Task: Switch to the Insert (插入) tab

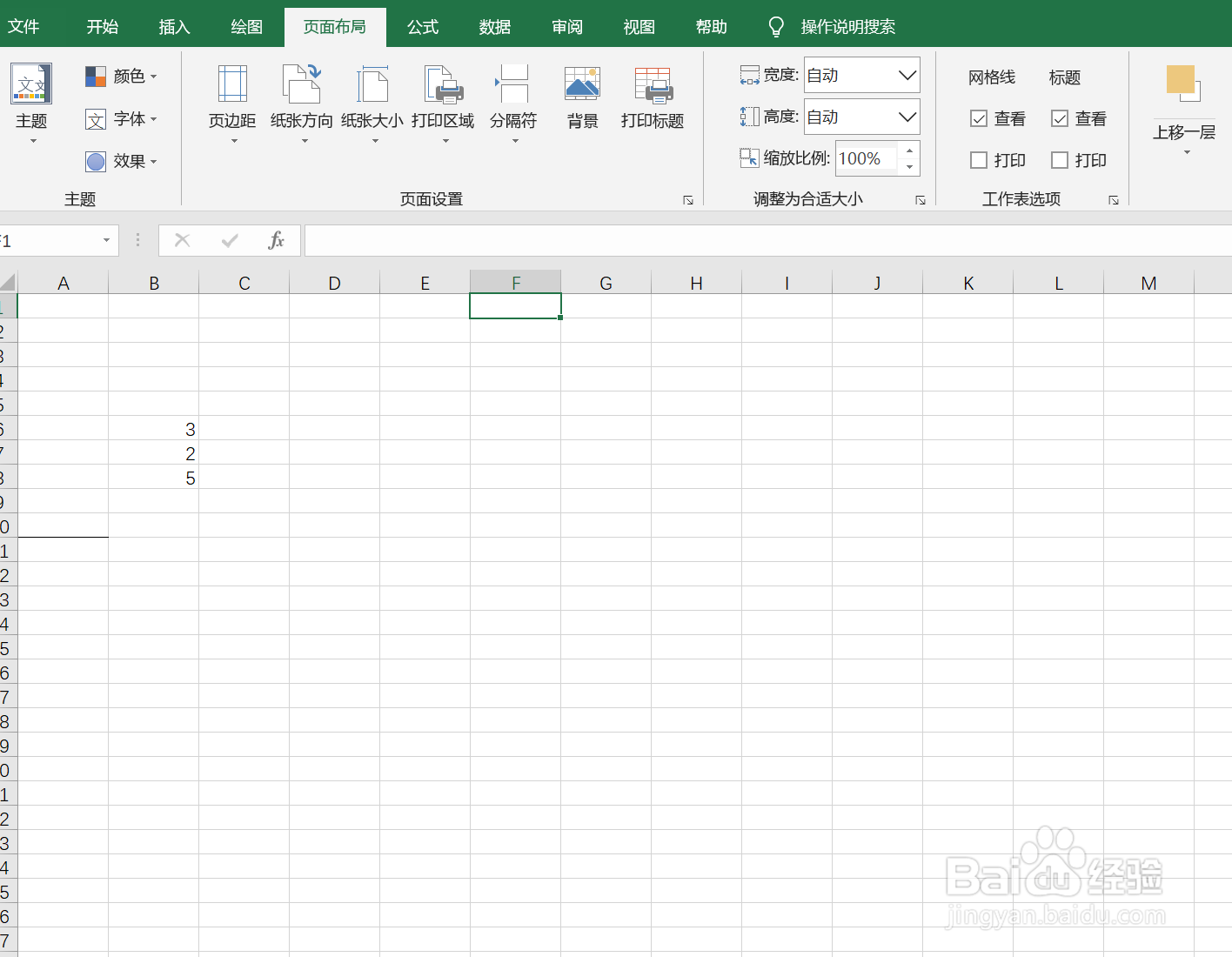Action: pos(174,27)
